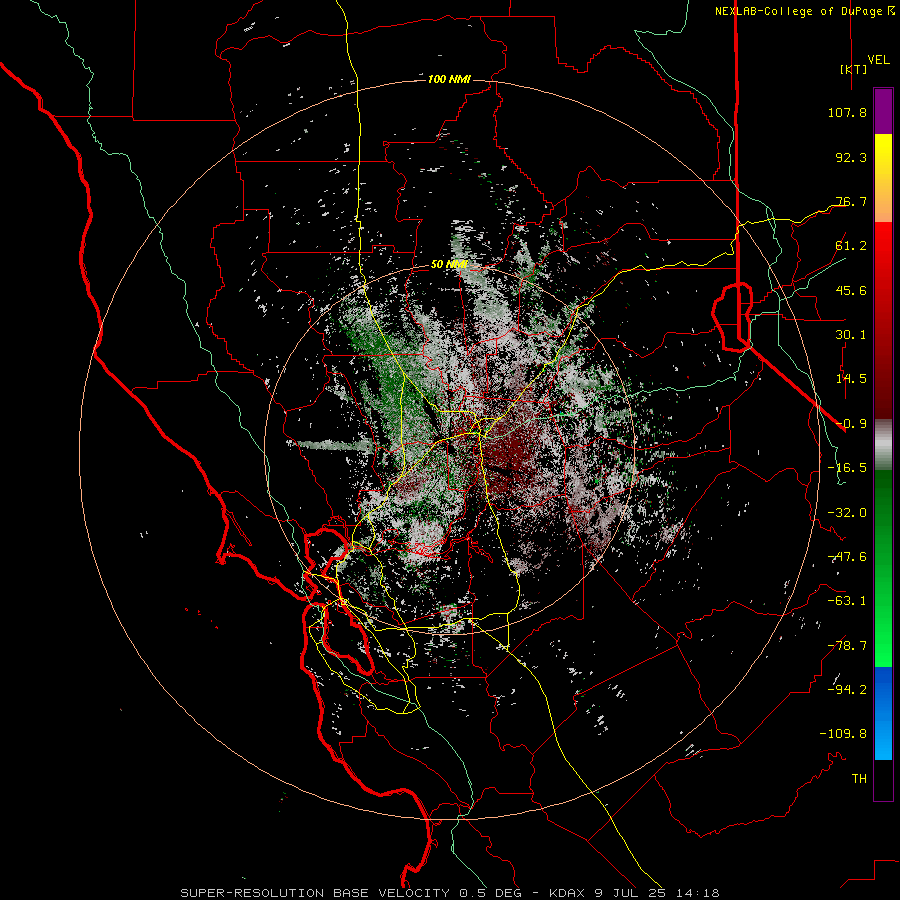Select the -63.1 legend value

coord(847,601)
